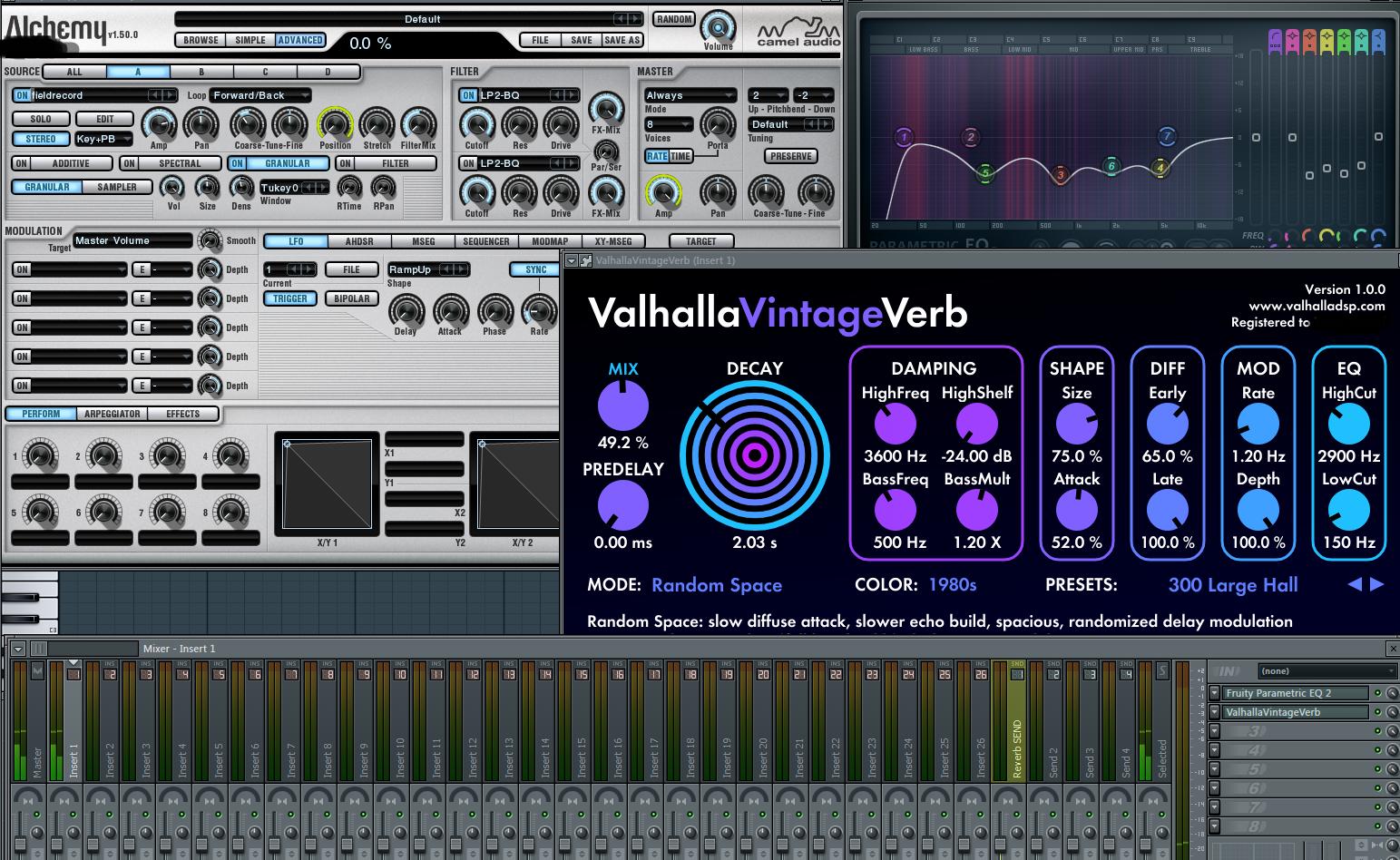Switch to the AHDSR modulation tab
Viewport: 1400px width, 860px height.
click(x=359, y=241)
